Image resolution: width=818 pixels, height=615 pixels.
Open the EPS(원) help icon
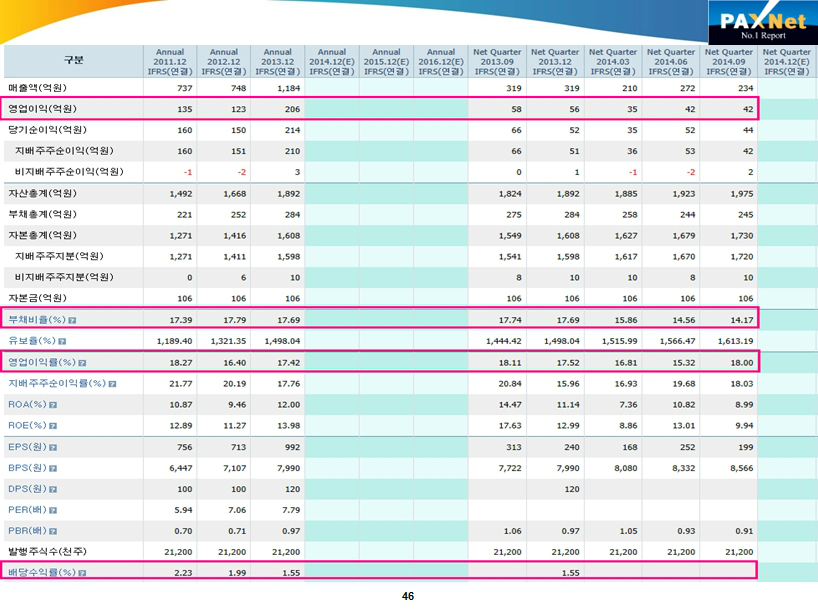[53, 447]
